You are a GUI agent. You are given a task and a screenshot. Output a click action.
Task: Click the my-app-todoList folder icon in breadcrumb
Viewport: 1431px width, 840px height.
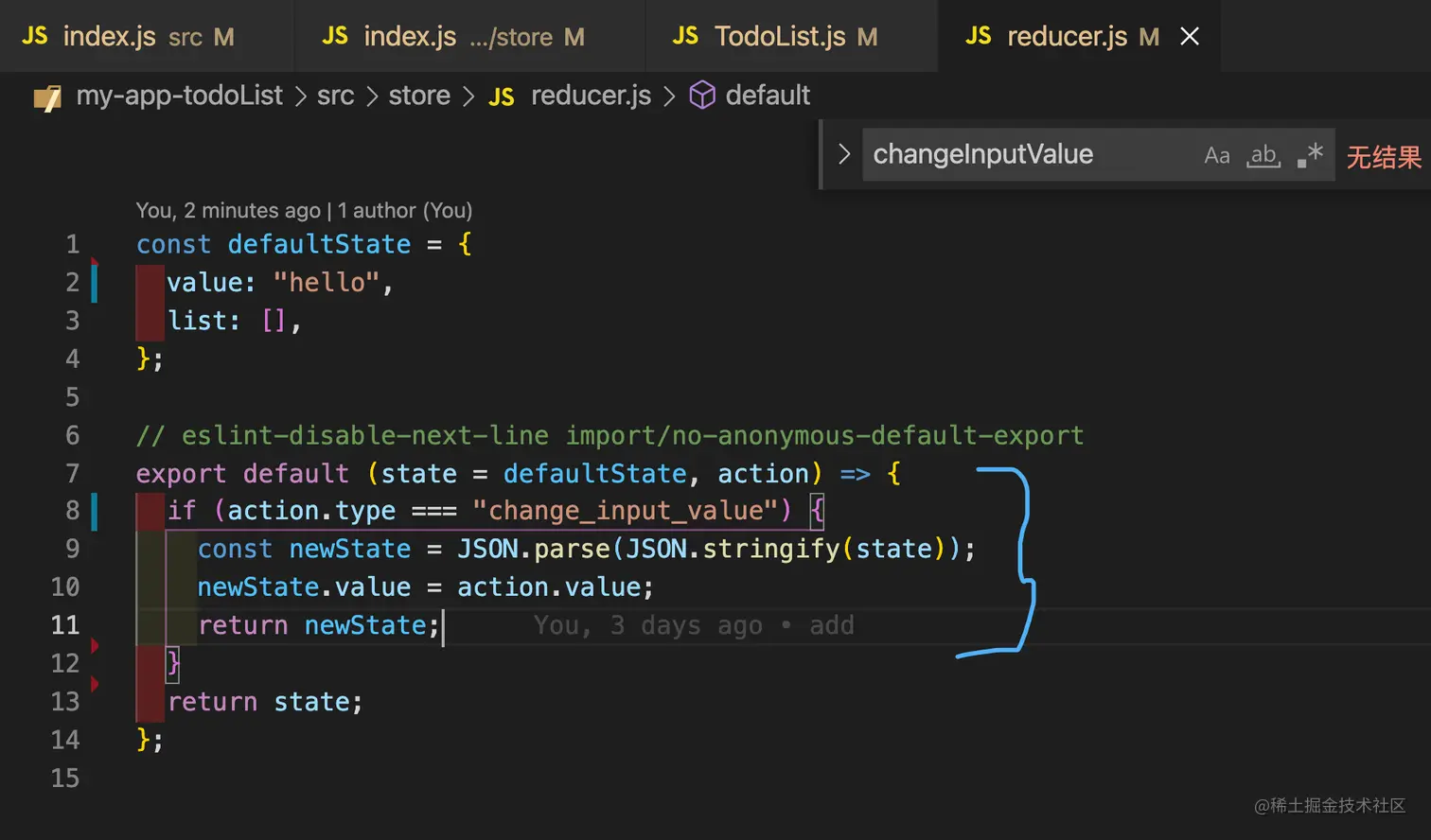pos(47,96)
